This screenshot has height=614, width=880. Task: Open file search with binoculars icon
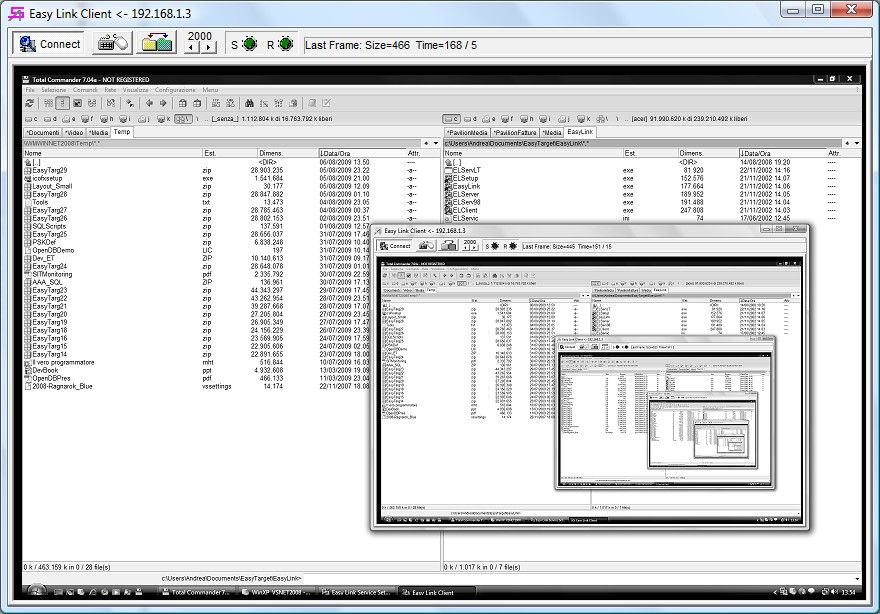[x=249, y=103]
